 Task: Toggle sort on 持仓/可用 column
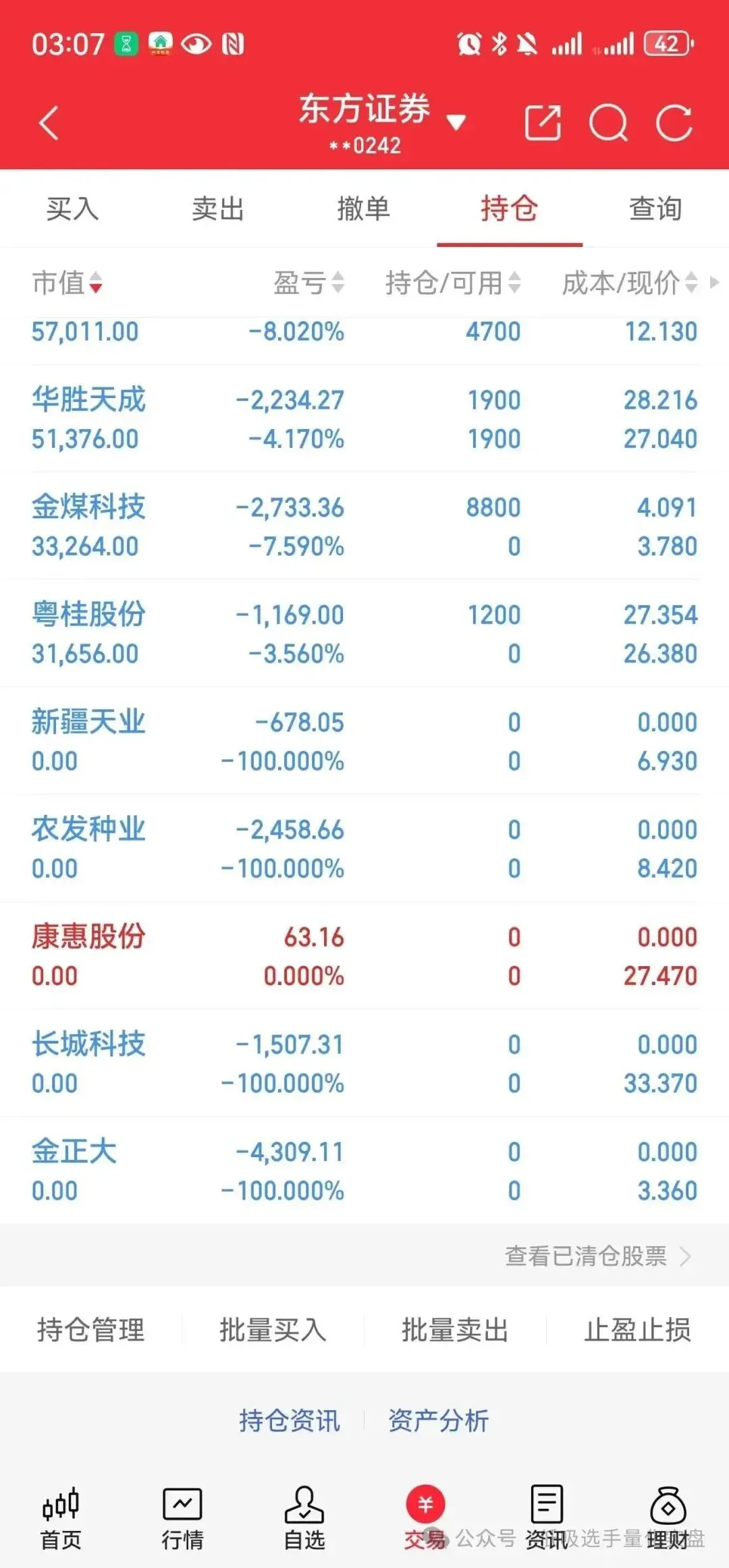coord(453,283)
